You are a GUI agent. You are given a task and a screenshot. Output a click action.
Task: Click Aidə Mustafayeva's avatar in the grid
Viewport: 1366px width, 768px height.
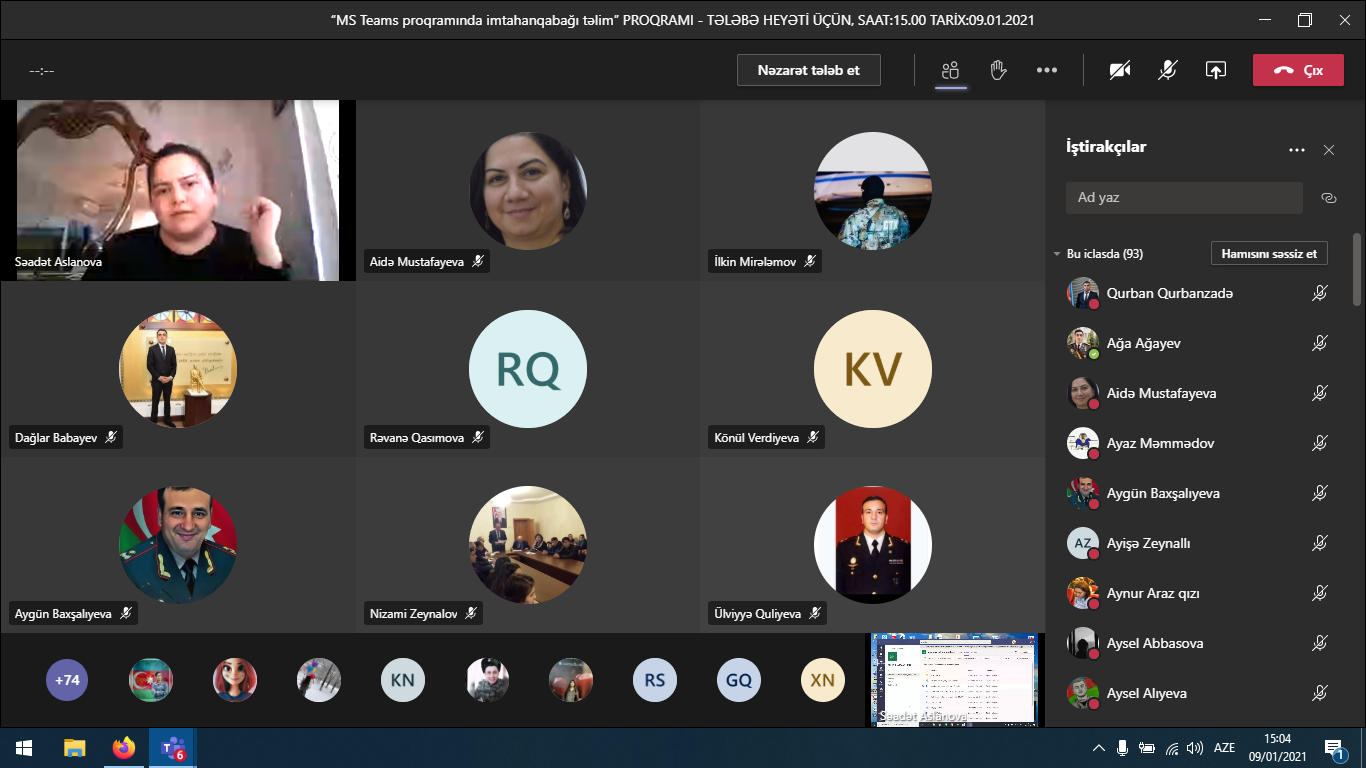tap(528, 191)
